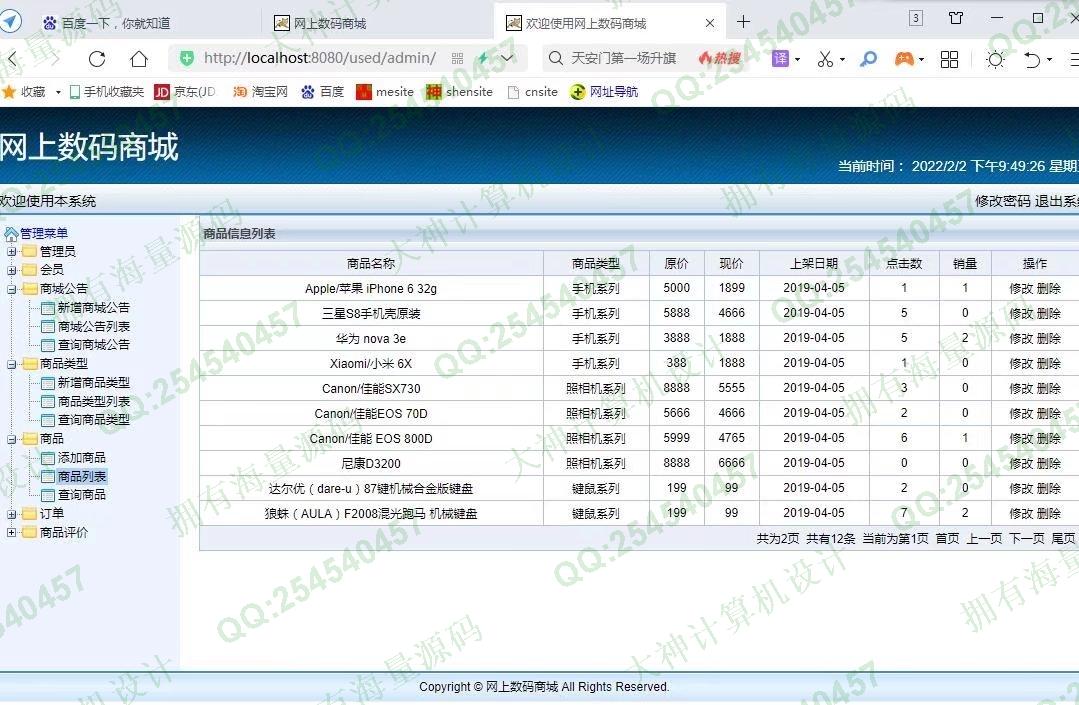Viewport: 1079px width, 705px height.
Task: Open the game controller icon
Action: [904, 59]
